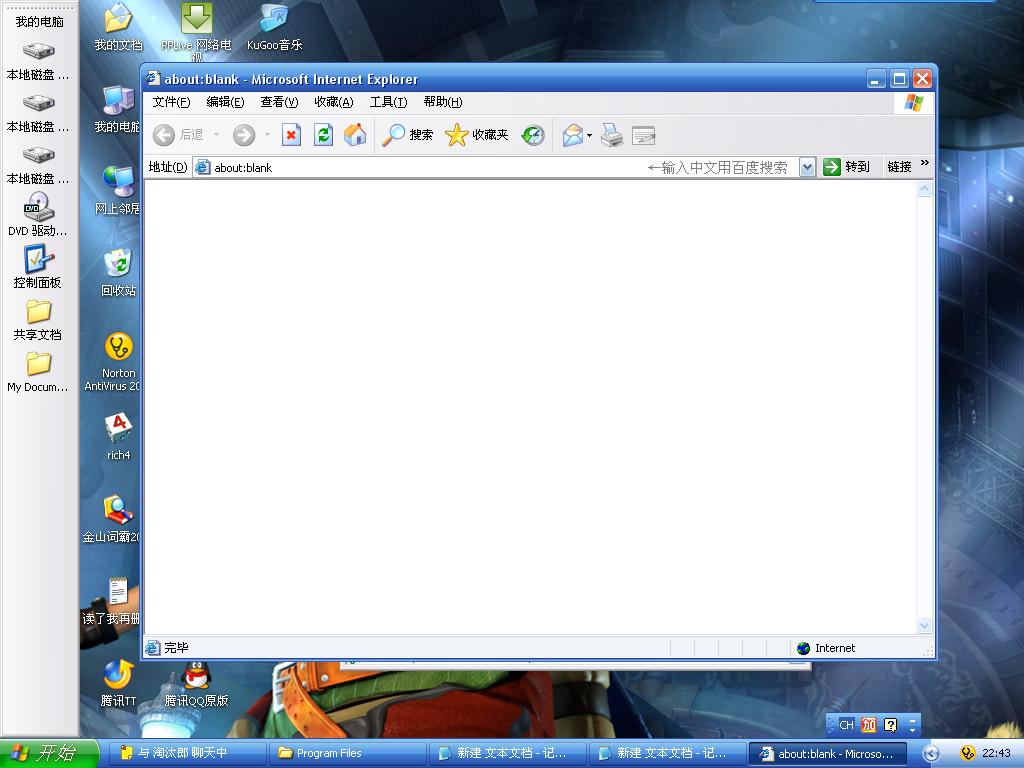This screenshot has height=768, width=1024.
Task: Click the Print icon
Action: 612,135
